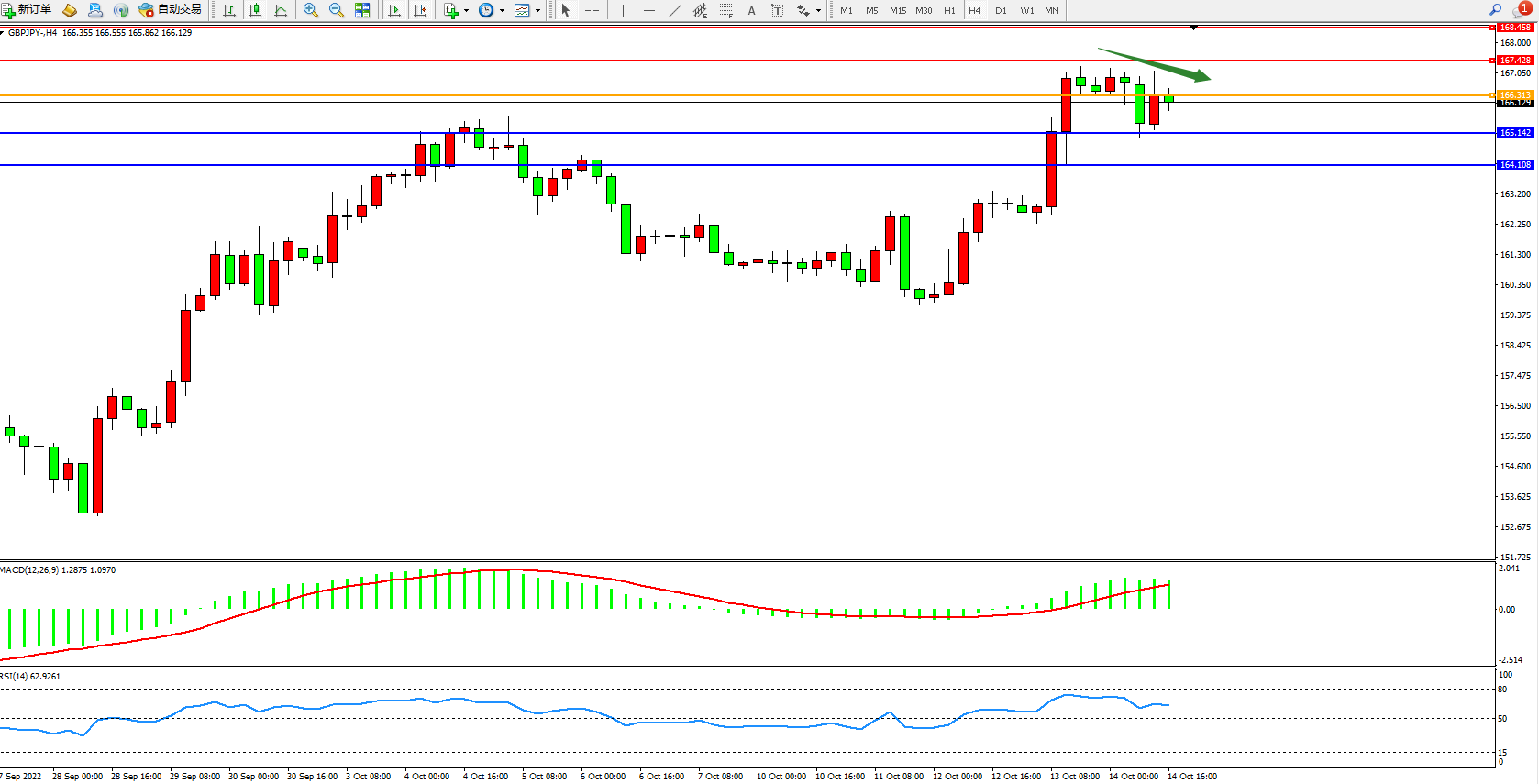Zoom out of the chart
Screen dimensions: 1539x784
[x=337, y=10]
